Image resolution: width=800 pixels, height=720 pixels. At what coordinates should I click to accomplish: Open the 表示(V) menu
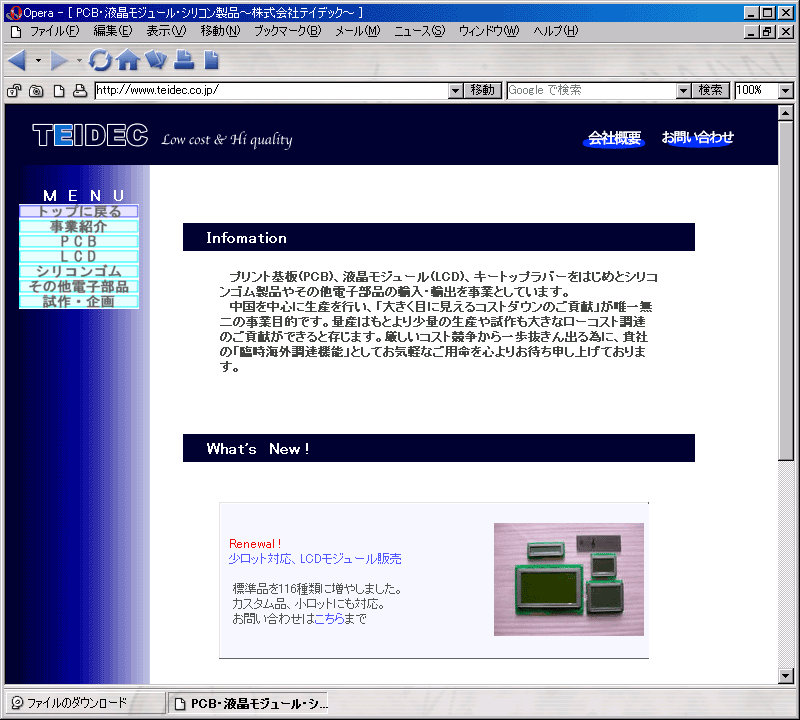[166, 31]
